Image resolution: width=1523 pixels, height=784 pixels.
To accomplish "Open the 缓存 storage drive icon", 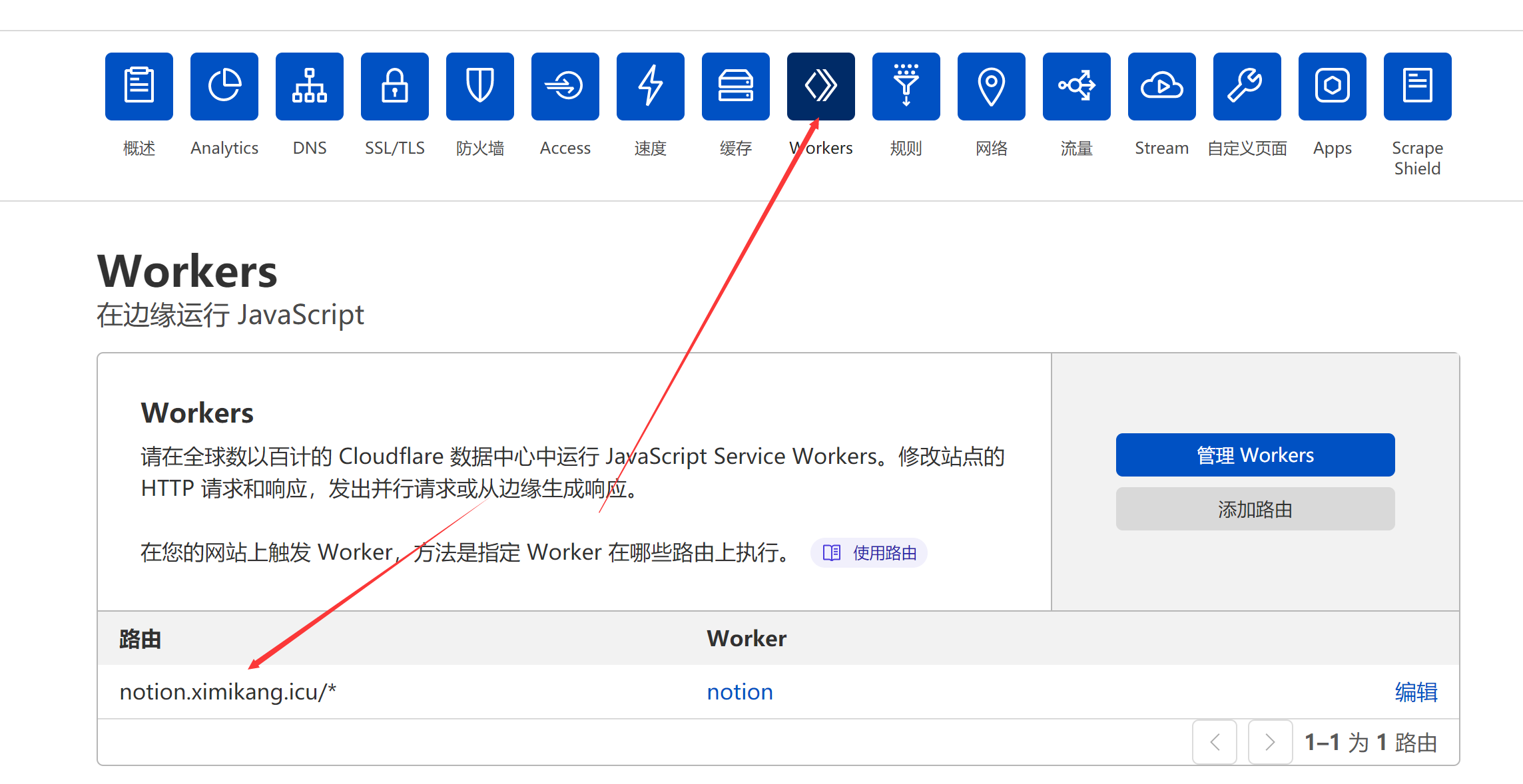I will (x=736, y=87).
